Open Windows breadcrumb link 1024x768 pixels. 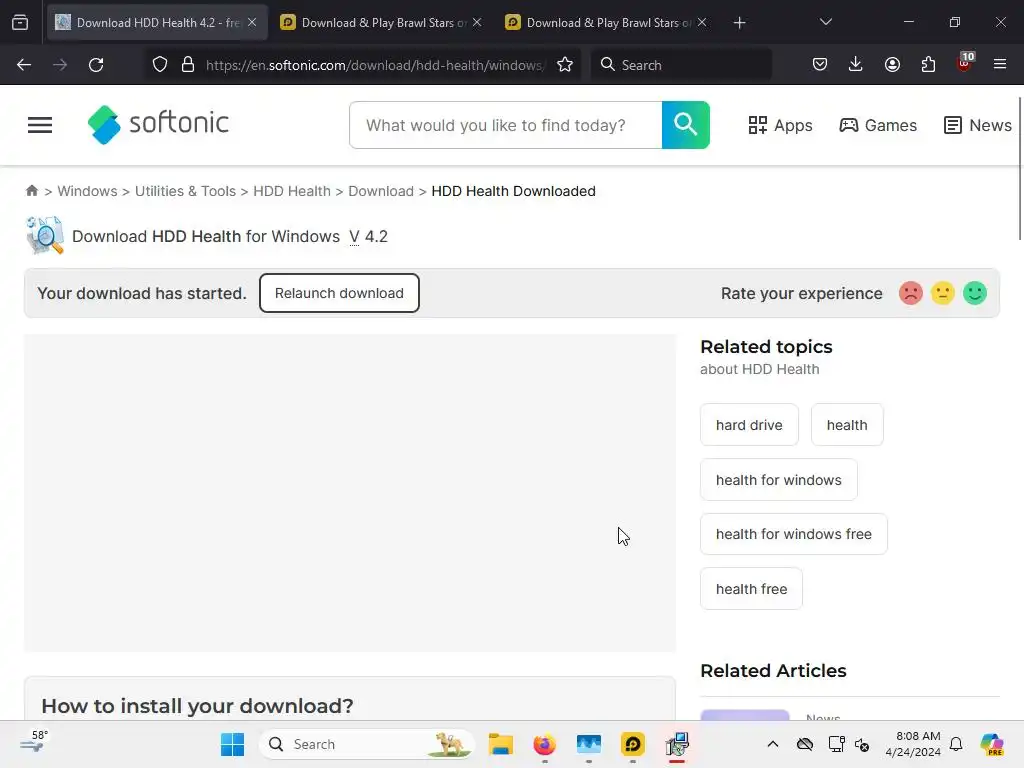pos(88,191)
